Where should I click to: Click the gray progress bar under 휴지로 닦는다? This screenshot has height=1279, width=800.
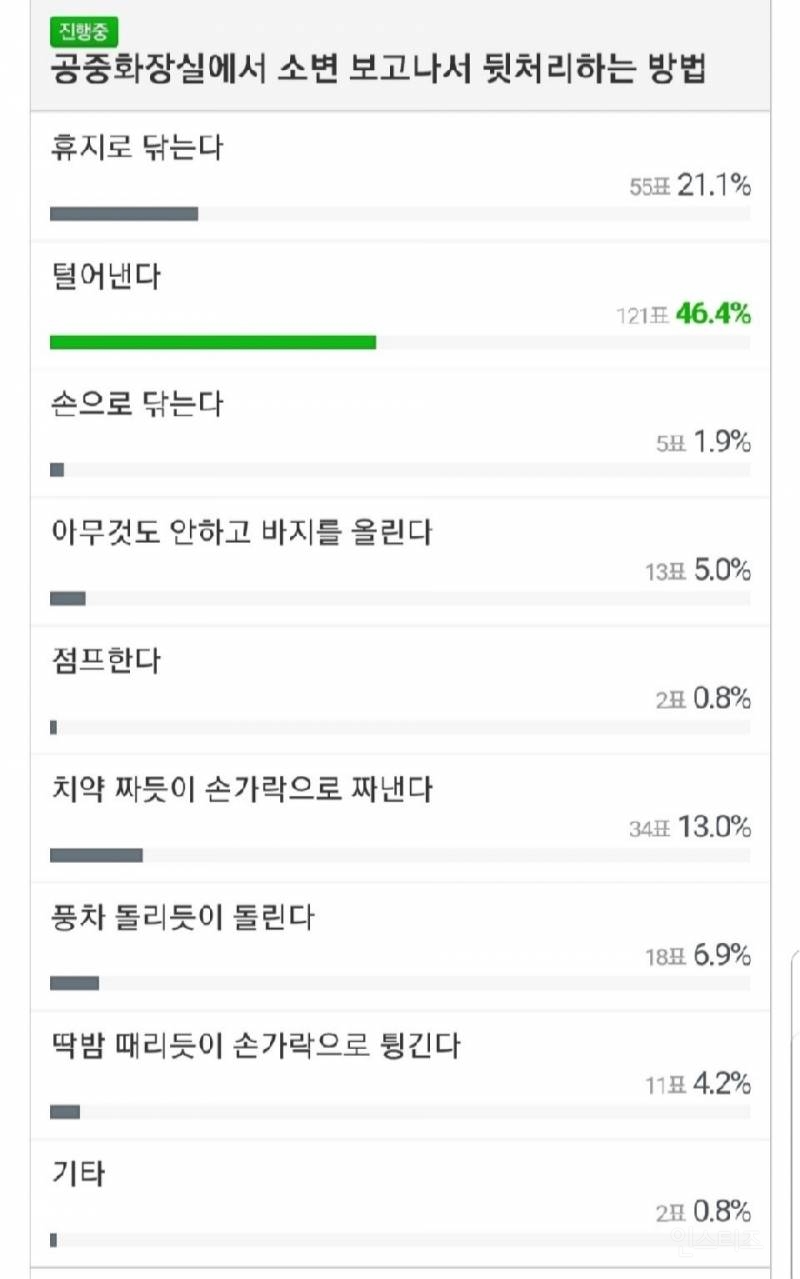[x=124, y=212]
